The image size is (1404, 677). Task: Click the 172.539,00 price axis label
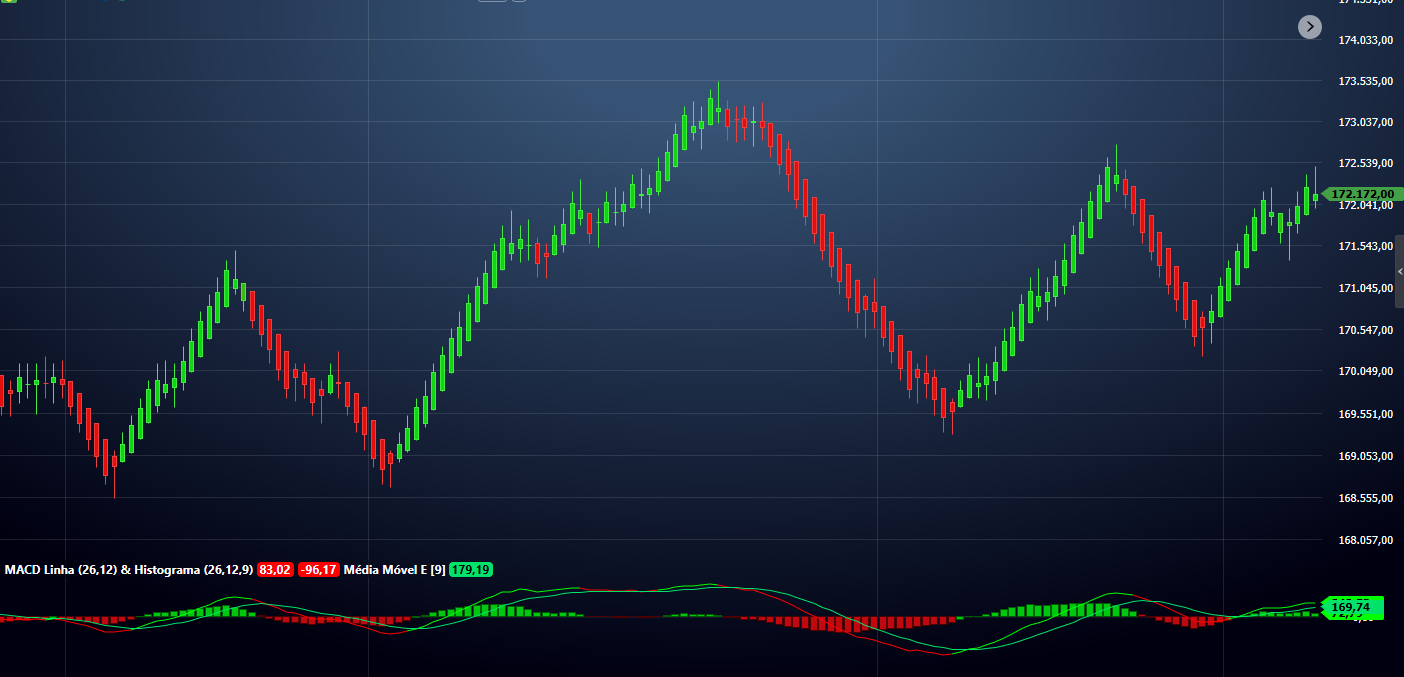(1366, 163)
